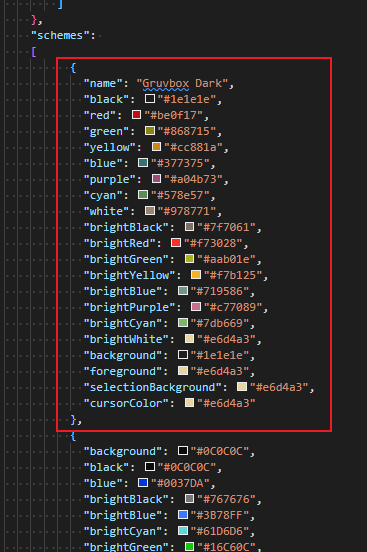The width and height of the screenshot is (367, 552).
Task: Click the "brightPurple" key text
Action: (129, 307)
